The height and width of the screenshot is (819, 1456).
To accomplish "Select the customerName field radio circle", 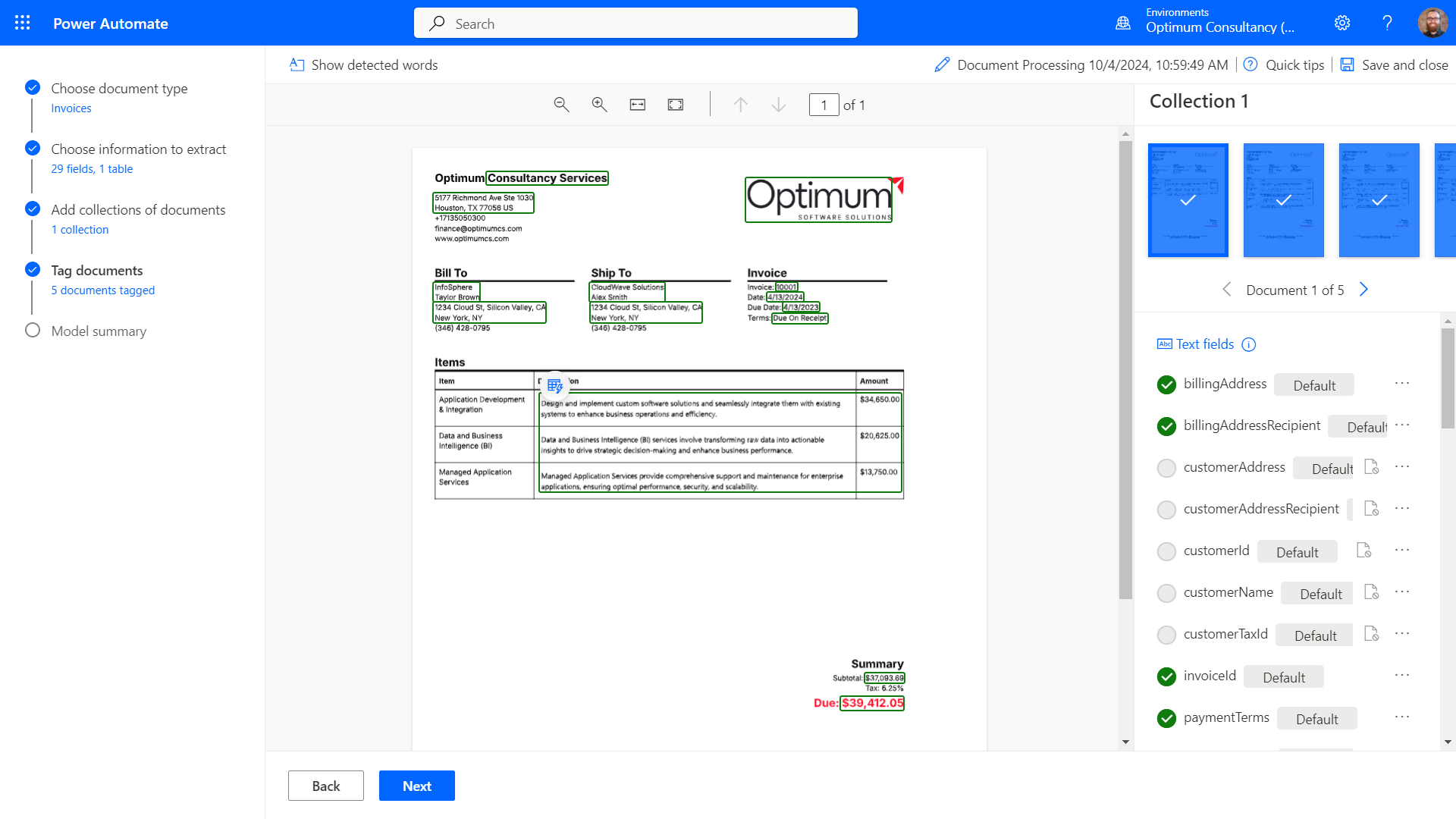I will pyautogui.click(x=1166, y=593).
